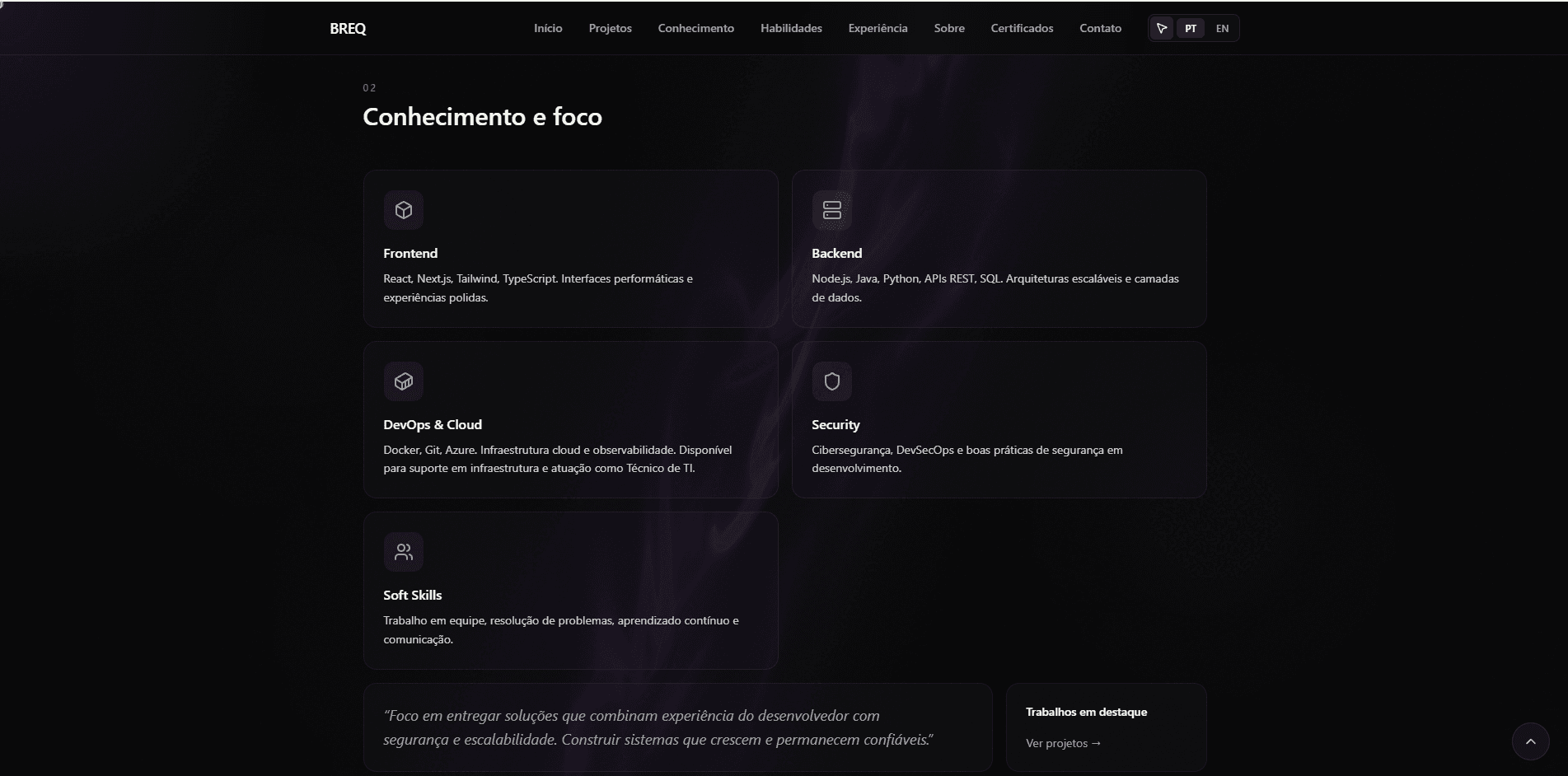Click the Soft Skills card title
This screenshot has width=1568, height=776.
click(413, 596)
